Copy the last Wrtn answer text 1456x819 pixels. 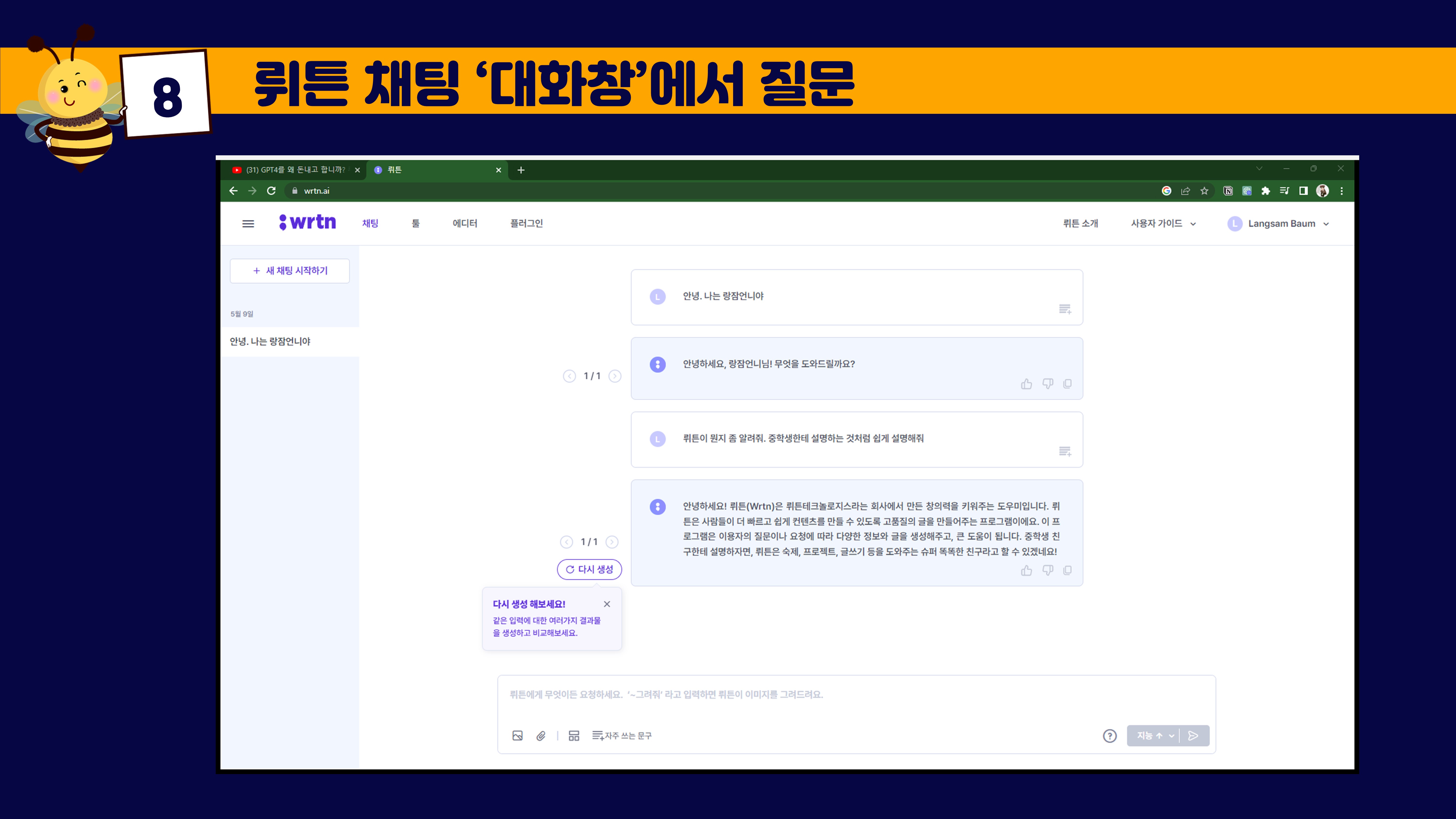[1067, 570]
